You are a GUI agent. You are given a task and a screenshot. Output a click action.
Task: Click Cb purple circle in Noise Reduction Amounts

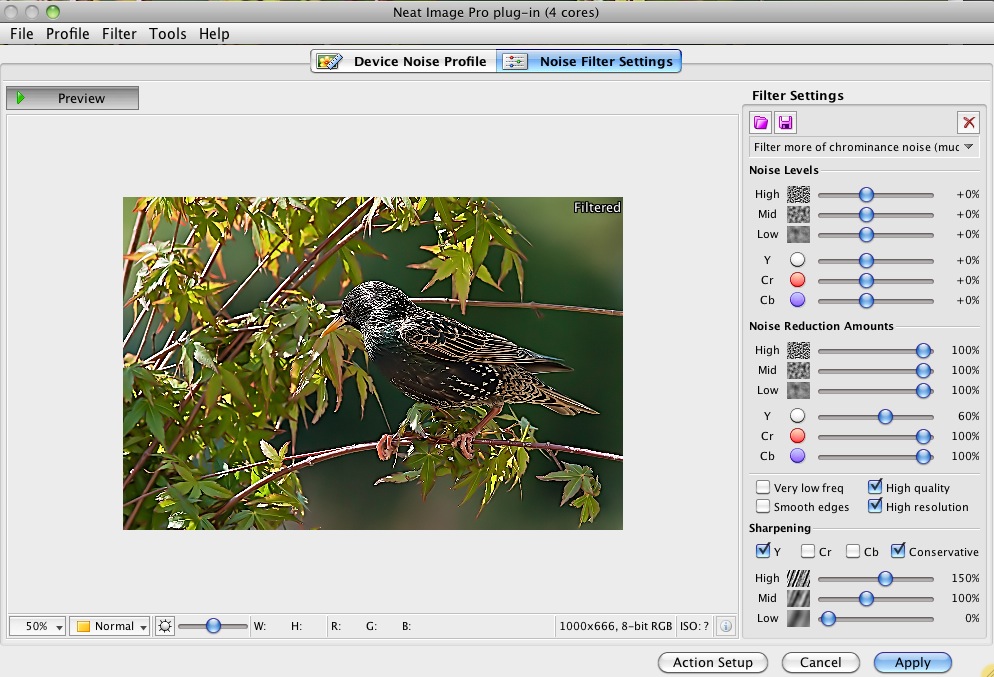[797, 456]
